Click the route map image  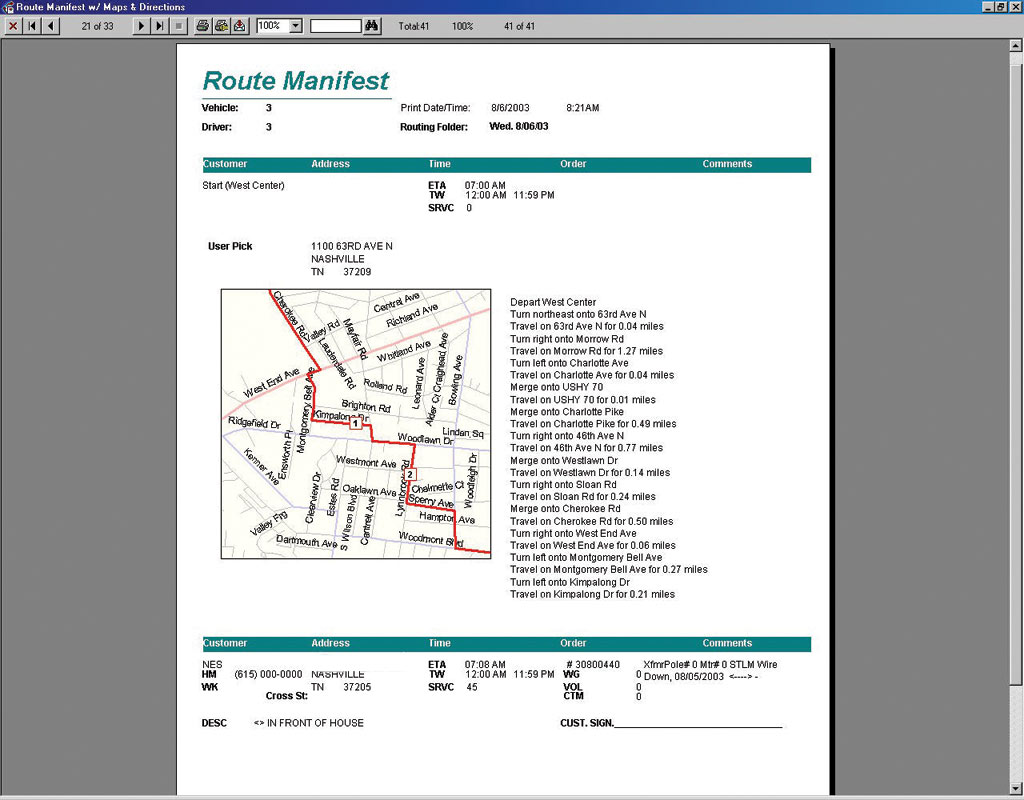pyautogui.click(x=356, y=424)
